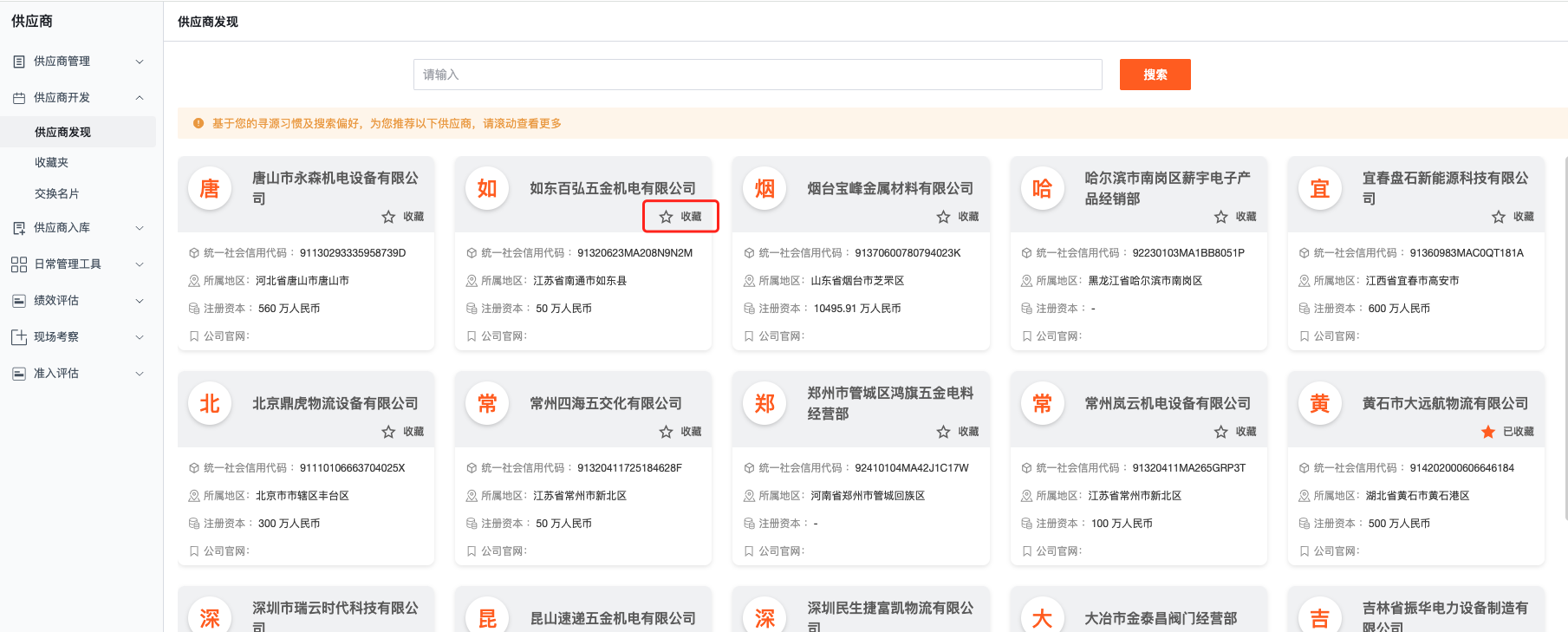Click the 现场考察 sidebar icon
Image resolution: width=1568 pixels, height=632 pixels.
tap(19, 337)
